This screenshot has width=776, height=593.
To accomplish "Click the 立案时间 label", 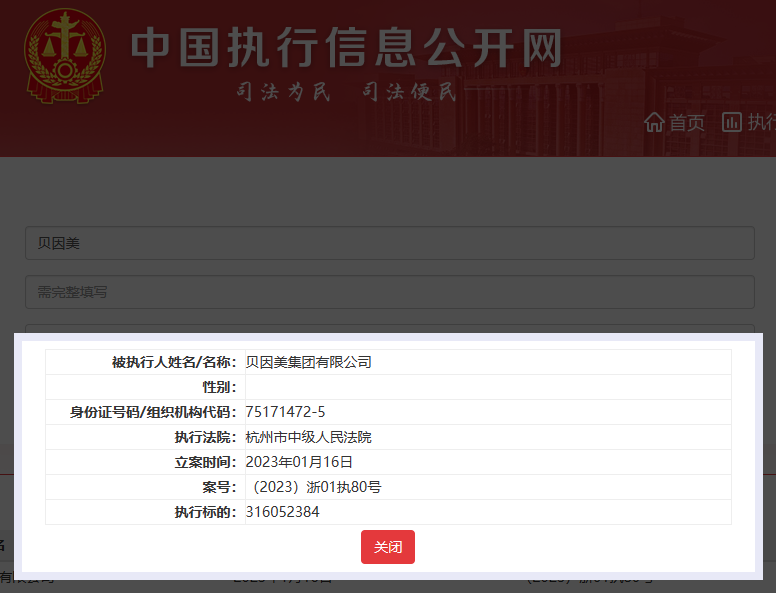I will click(x=205, y=462).
